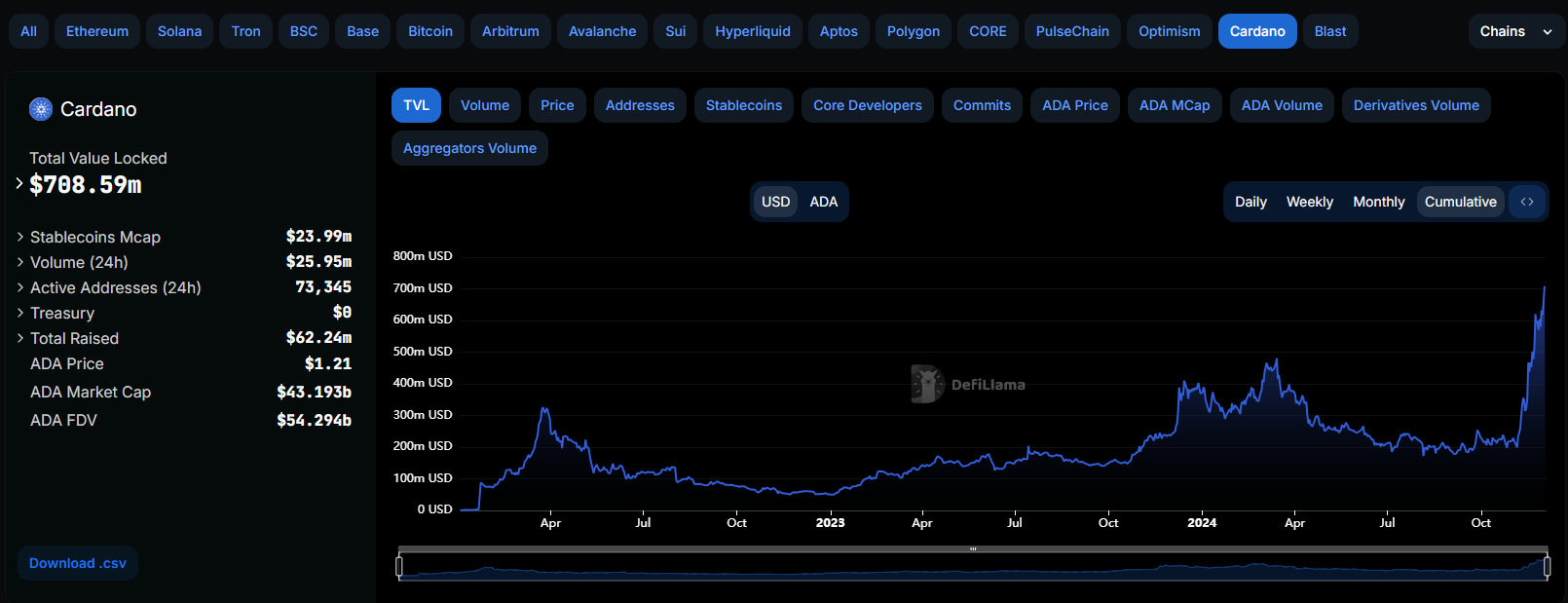Click the ADA Price value $1.21
Screen dimensions: 1568x603
click(x=328, y=363)
